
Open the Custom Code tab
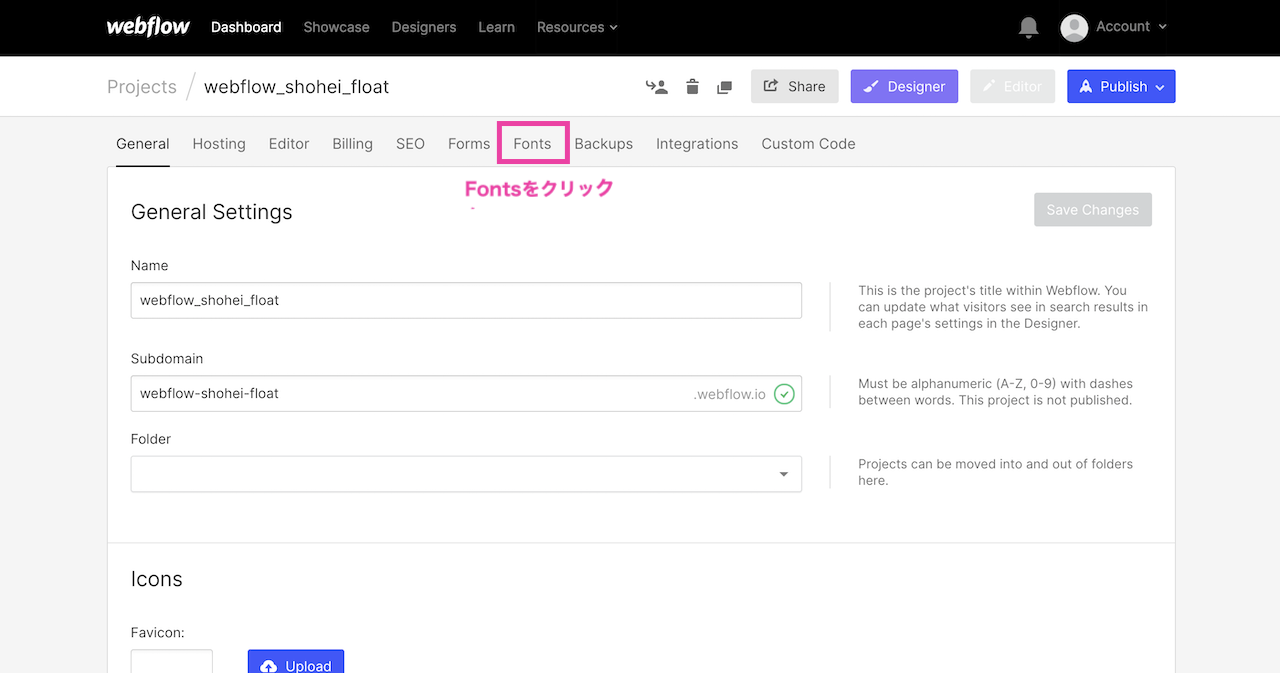click(x=808, y=144)
